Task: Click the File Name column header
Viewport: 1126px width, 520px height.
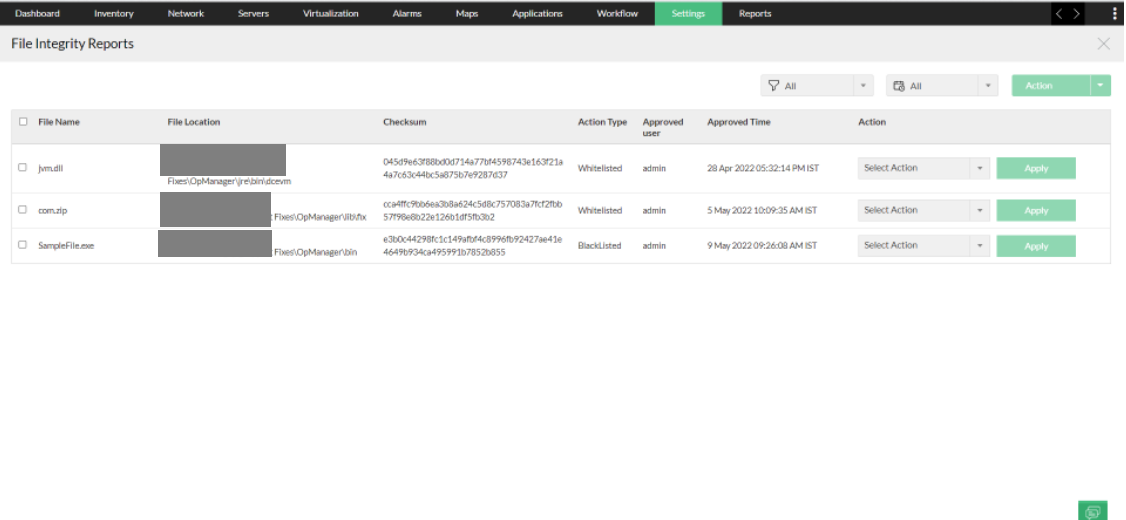Action: pyautogui.click(x=59, y=122)
